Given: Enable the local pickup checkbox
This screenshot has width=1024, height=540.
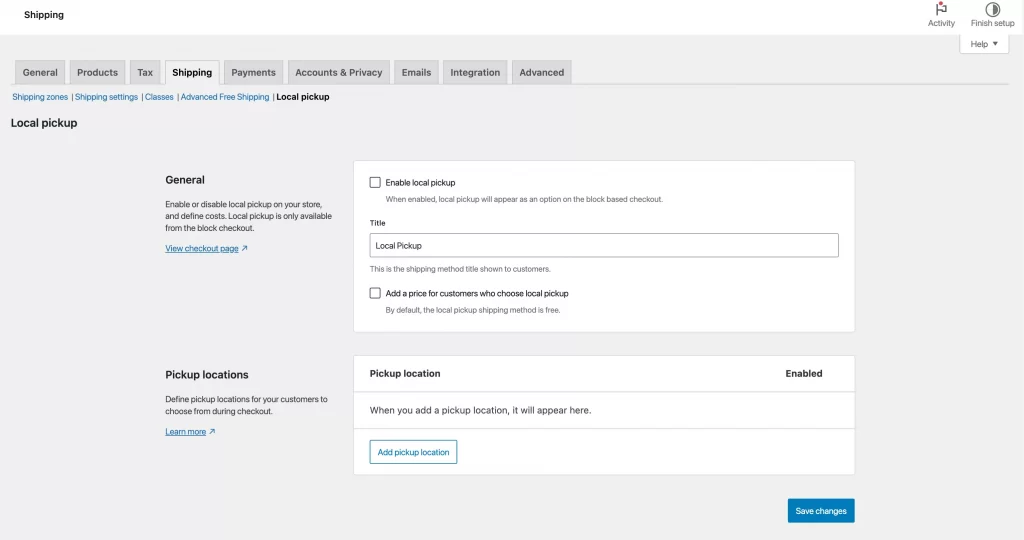Looking at the screenshot, I should click(x=375, y=182).
